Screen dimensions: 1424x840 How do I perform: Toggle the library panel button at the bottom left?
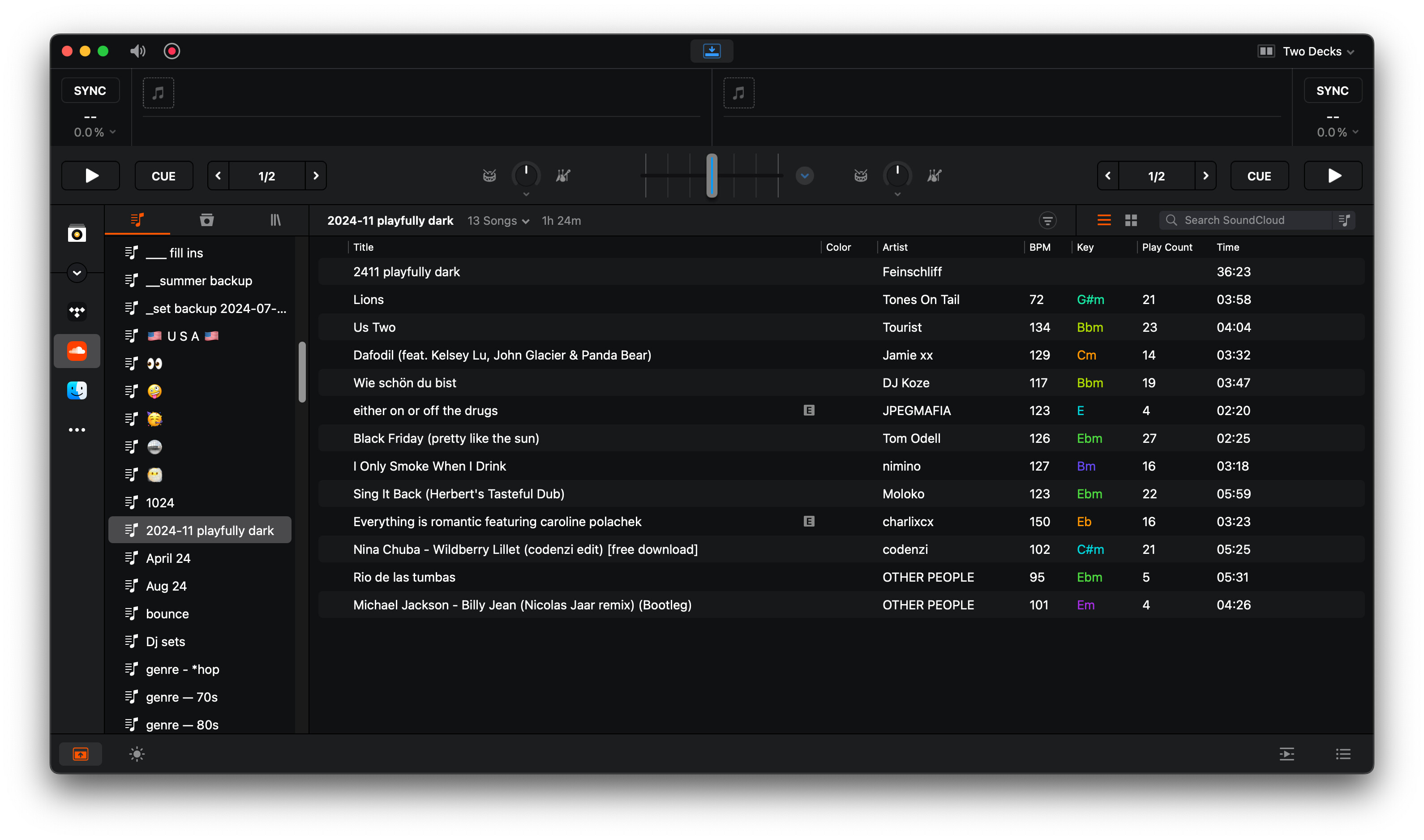coord(80,754)
